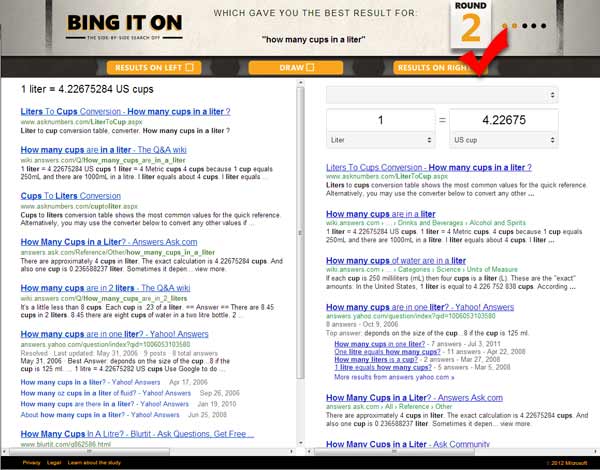Click the query text "how many cups in a liter"
Screen dimensions: 600x470
click(313, 39)
